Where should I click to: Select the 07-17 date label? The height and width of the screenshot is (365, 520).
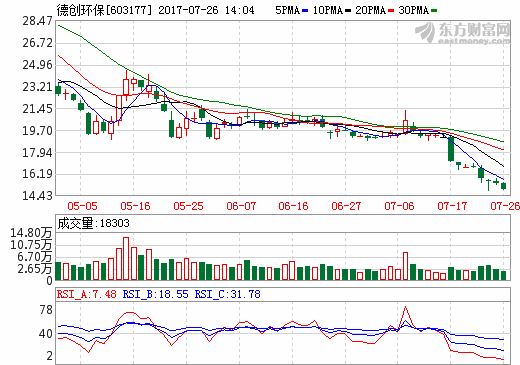(452, 206)
